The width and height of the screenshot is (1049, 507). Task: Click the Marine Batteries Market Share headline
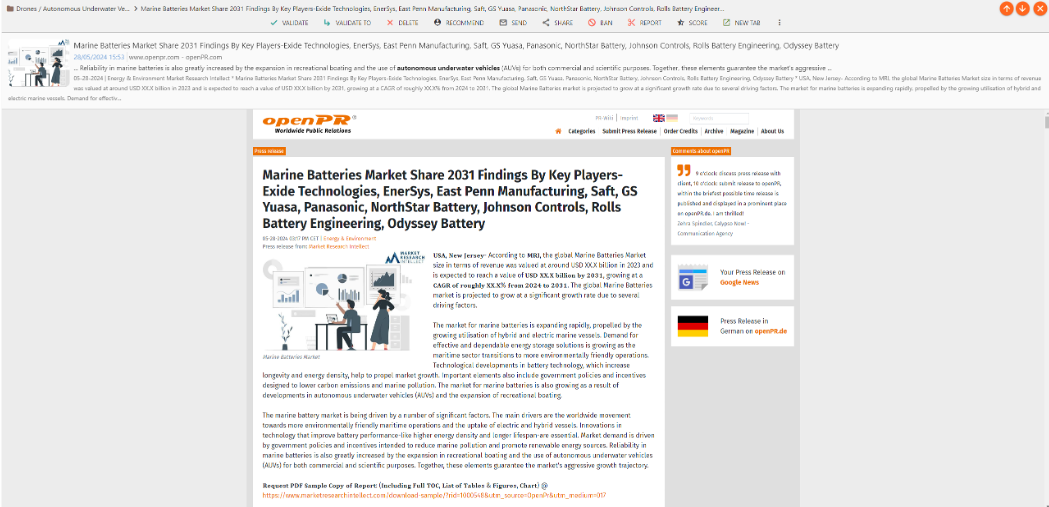pos(450,199)
